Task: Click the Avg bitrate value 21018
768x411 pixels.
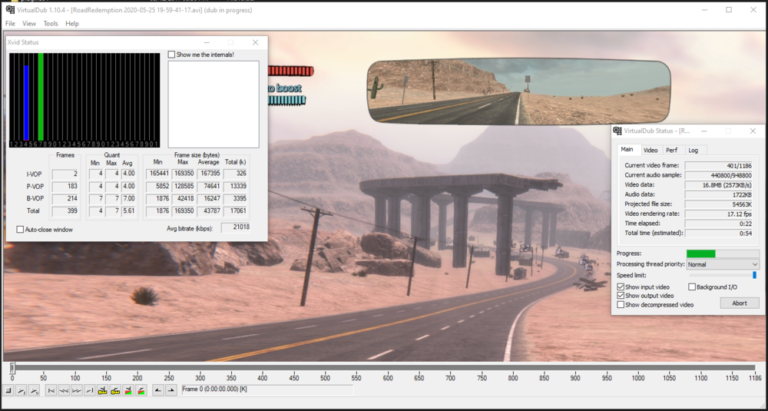Action: pyautogui.click(x=235, y=227)
